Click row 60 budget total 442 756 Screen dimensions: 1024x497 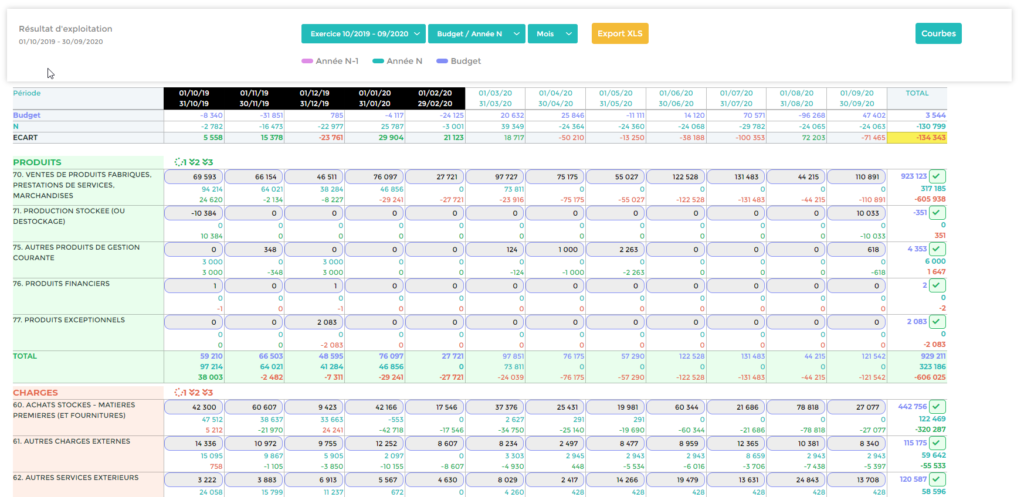[913, 407]
